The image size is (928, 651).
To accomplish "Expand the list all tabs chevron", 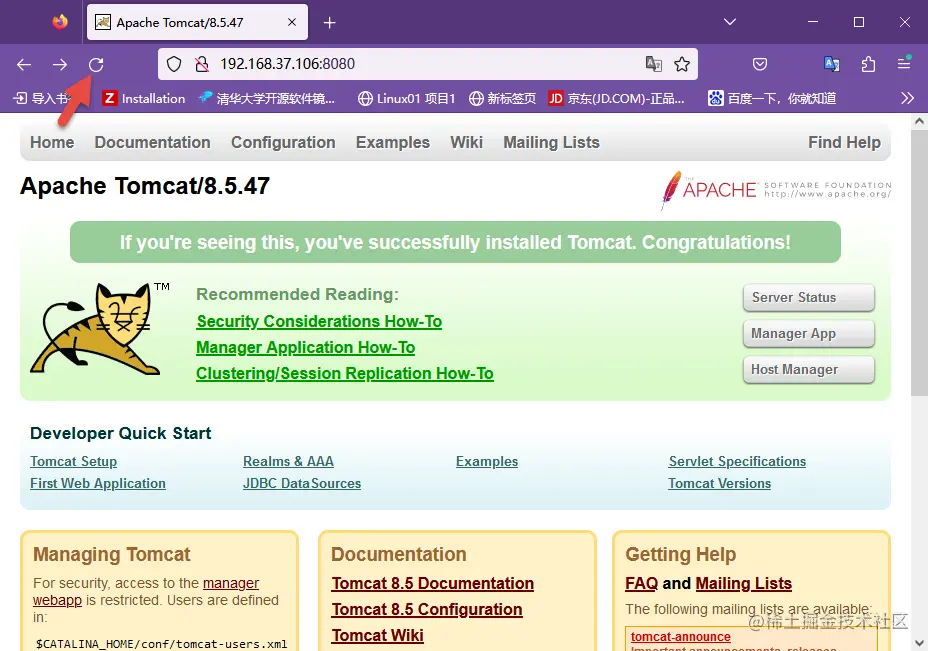I will 730,22.
